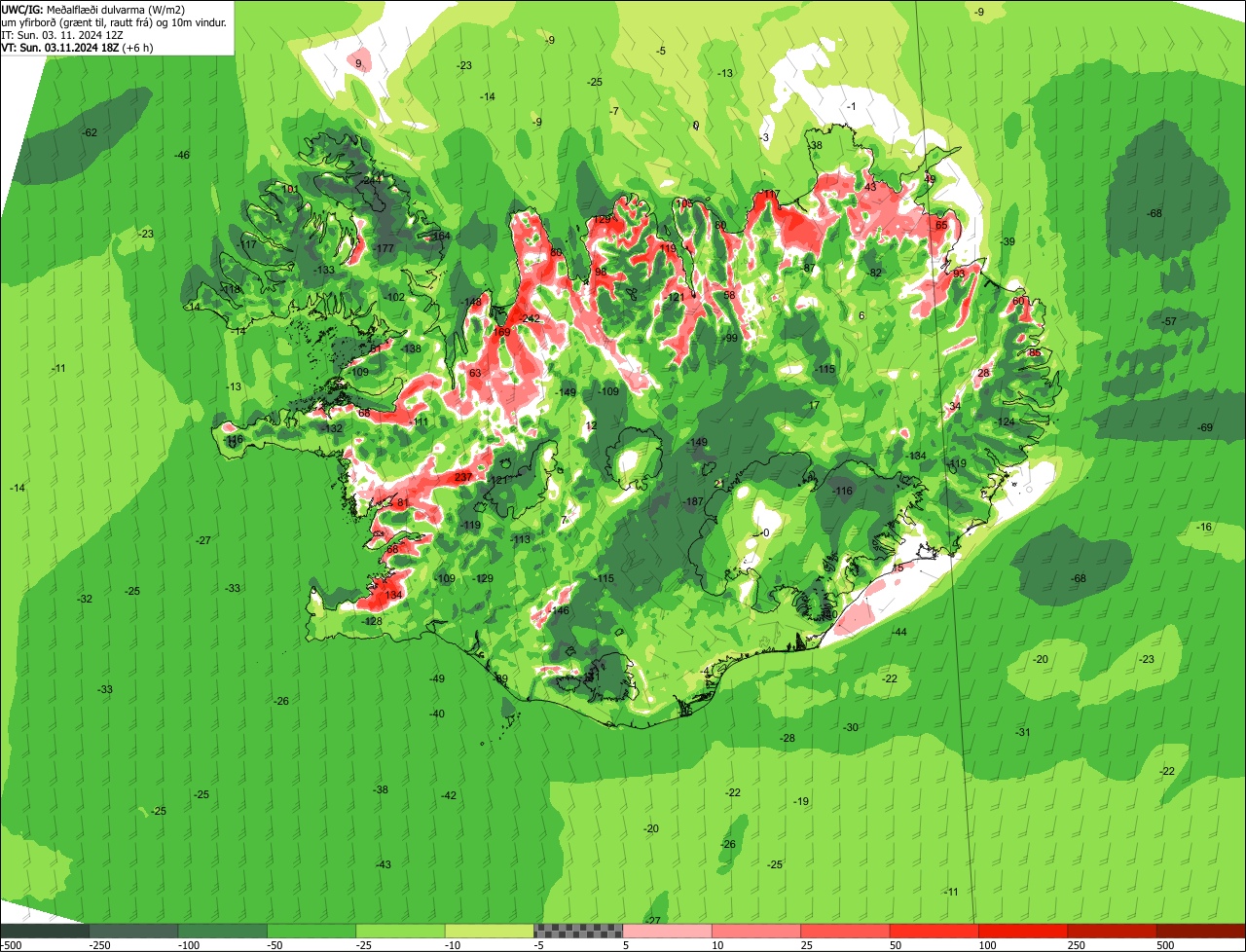
Task: Click the 250 to 500 dark red legend swatch
Action: (1113, 932)
